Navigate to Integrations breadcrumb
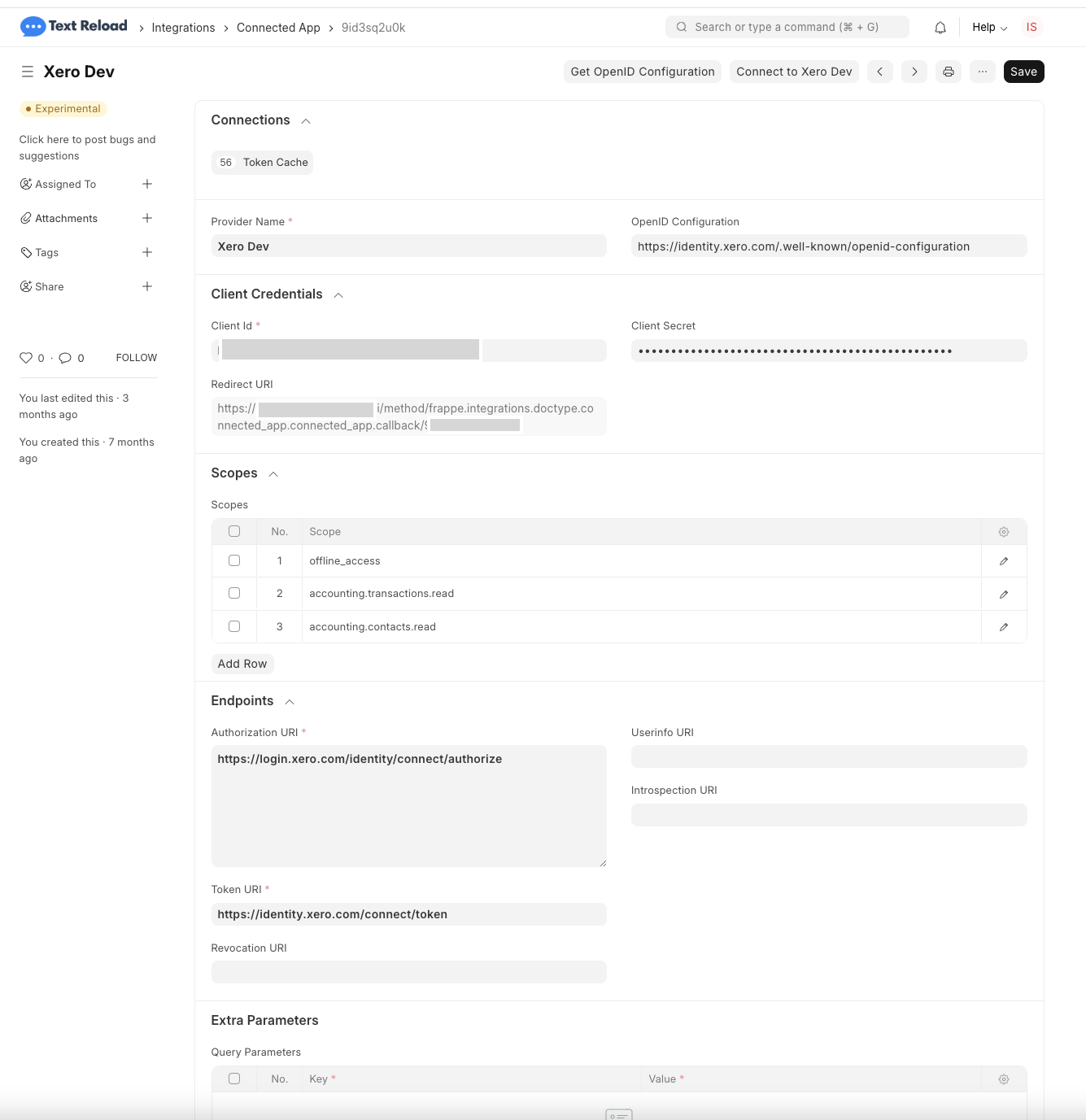The image size is (1086, 1120). coord(183,28)
